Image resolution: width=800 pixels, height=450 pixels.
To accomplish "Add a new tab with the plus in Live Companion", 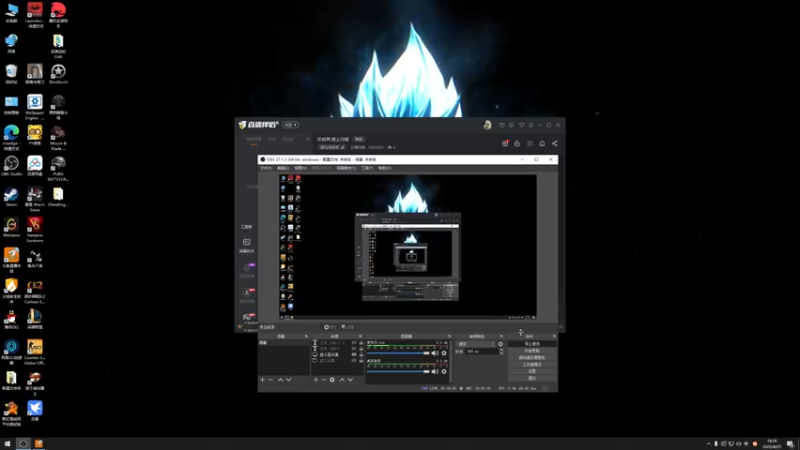I will 308,139.
